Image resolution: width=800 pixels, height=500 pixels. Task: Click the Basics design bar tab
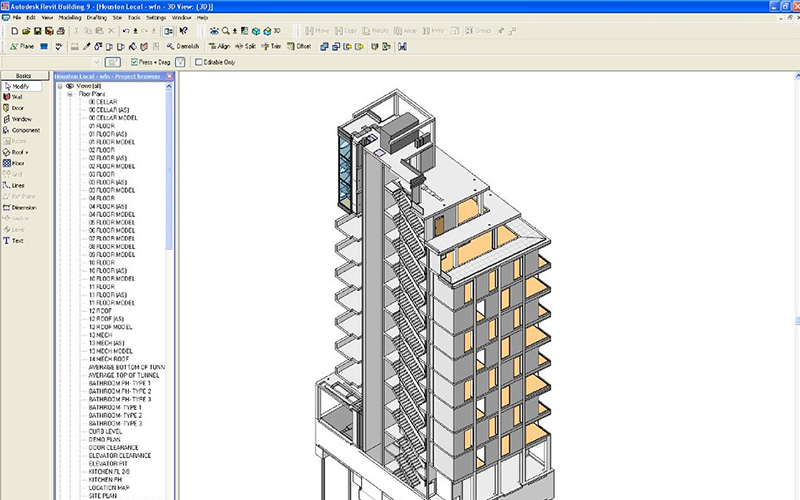[x=25, y=76]
